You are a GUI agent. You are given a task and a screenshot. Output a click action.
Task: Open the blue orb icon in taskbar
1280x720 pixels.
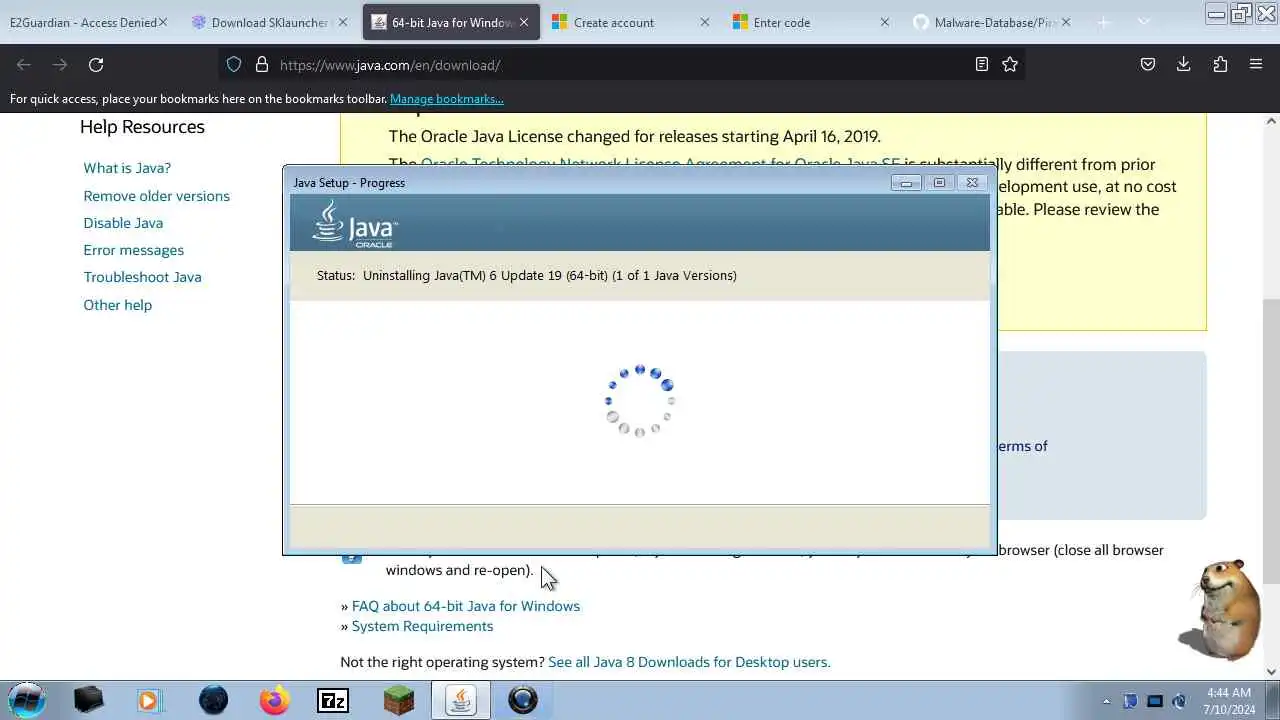[523, 700]
